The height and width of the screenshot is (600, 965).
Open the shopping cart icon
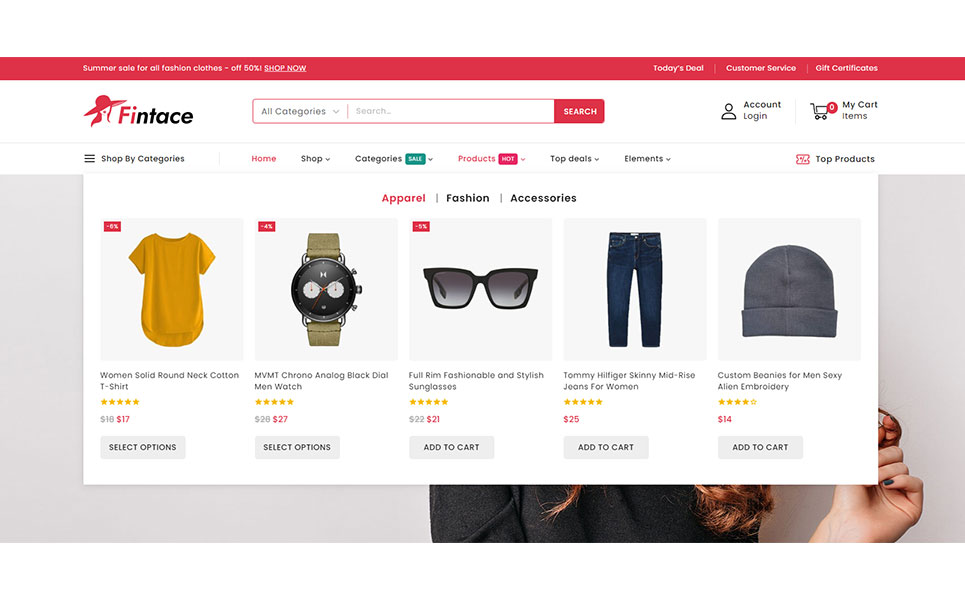(821, 111)
